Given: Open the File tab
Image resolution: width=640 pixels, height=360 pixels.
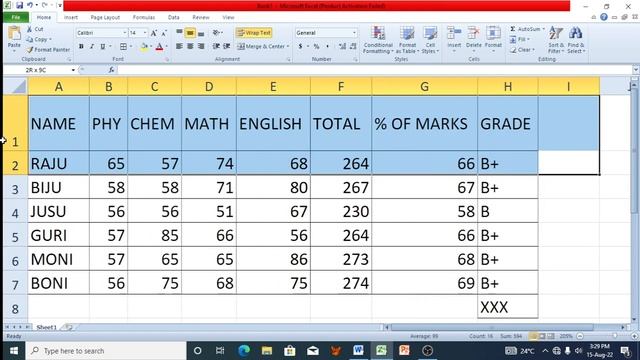Looking at the screenshot, I should click(x=16, y=18).
